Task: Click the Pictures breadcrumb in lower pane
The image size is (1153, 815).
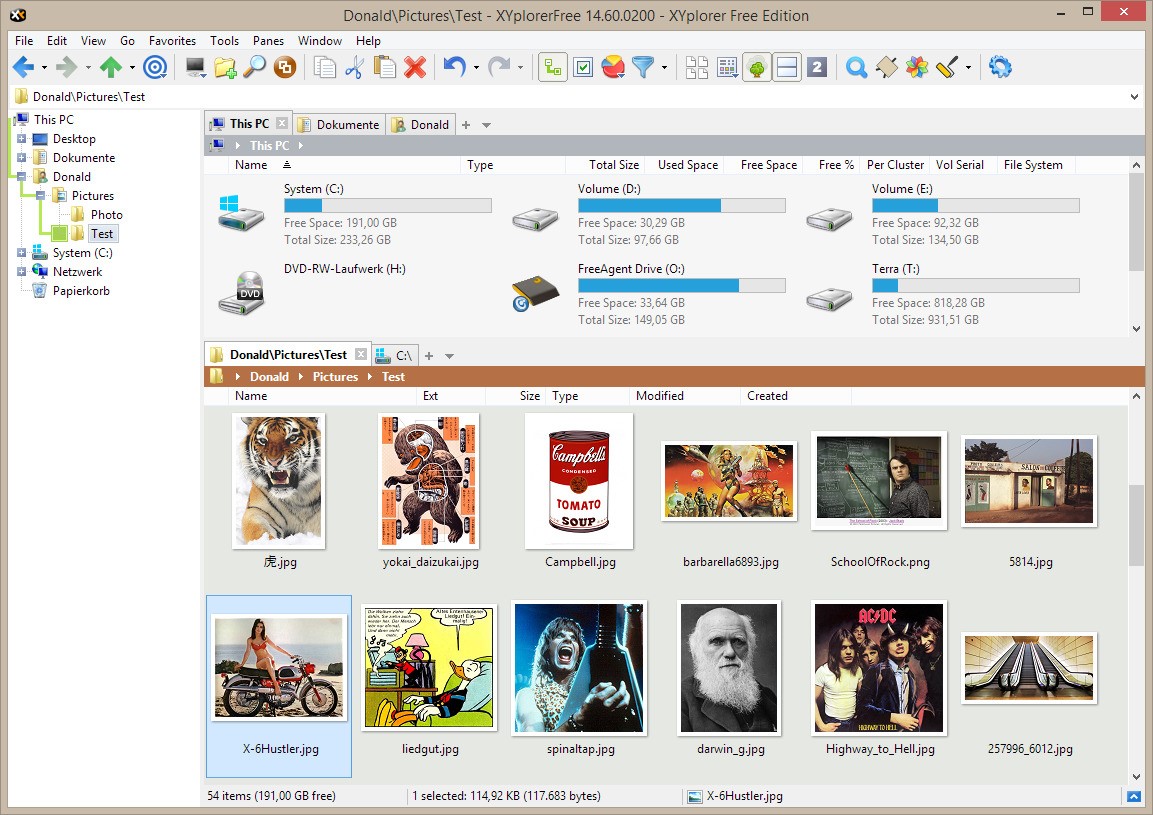Action: coord(335,377)
